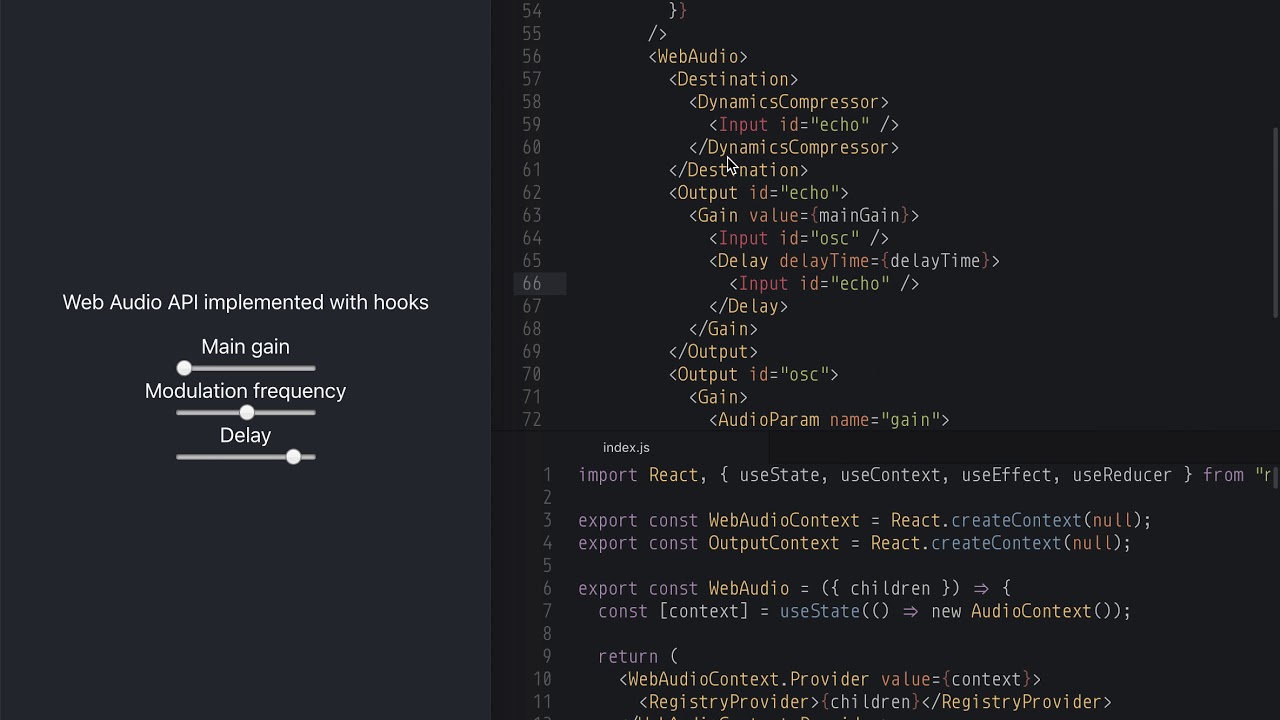The image size is (1280, 720).
Task: Click 'mainGain' value on line 63
Action: [859, 216]
